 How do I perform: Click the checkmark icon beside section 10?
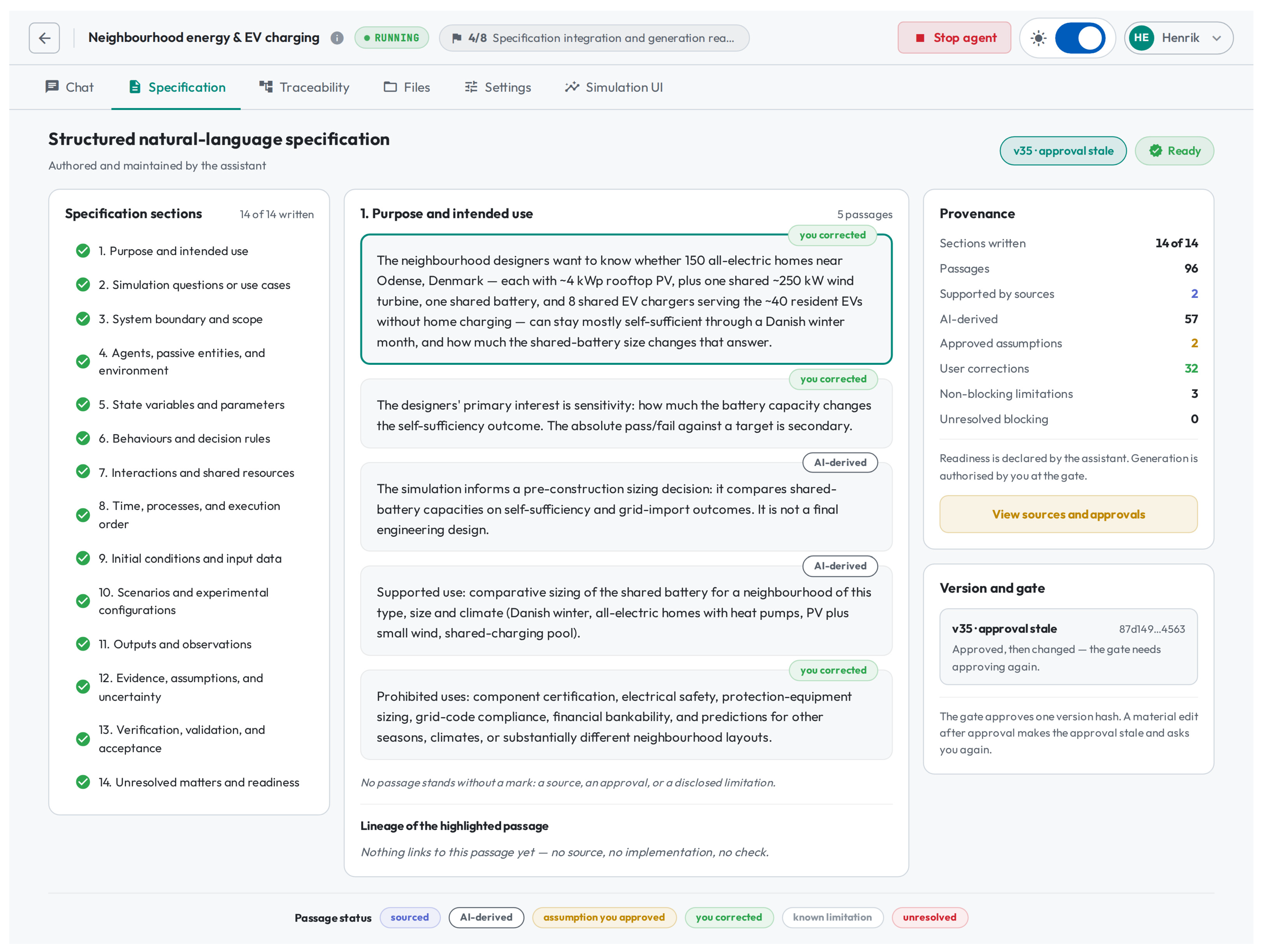[x=83, y=601]
